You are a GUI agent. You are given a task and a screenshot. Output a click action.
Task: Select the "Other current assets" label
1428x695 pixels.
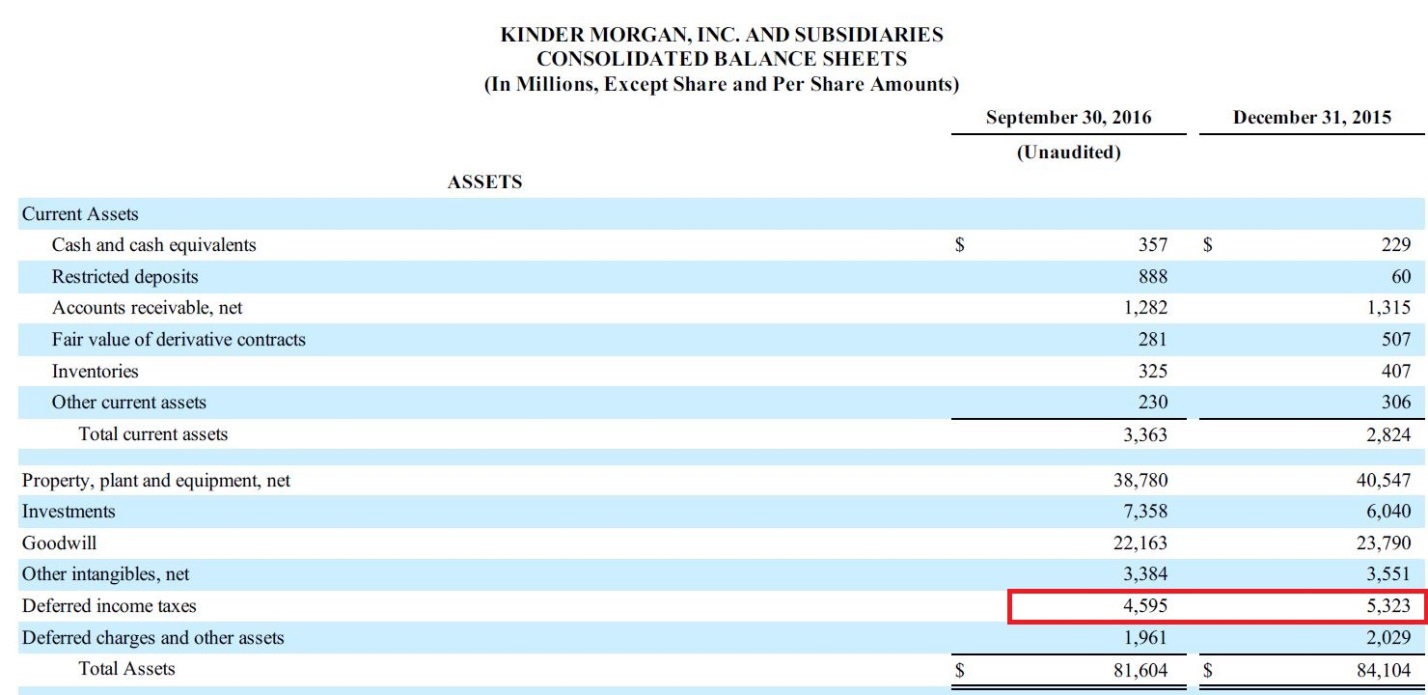coord(129,402)
